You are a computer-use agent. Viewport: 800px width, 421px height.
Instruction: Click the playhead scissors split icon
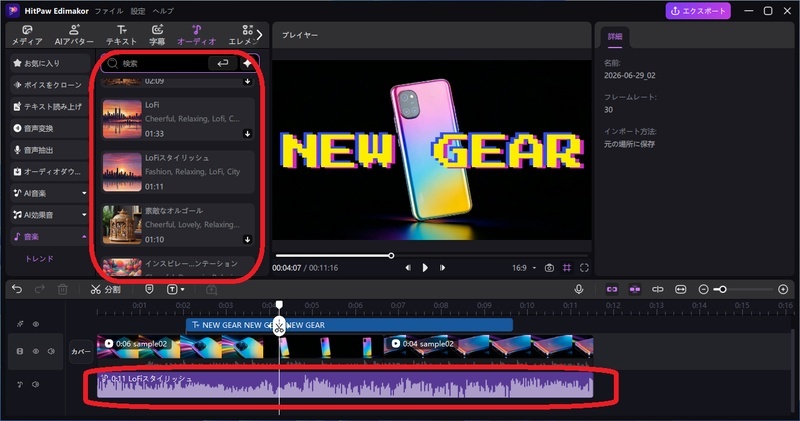pos(279,326)
